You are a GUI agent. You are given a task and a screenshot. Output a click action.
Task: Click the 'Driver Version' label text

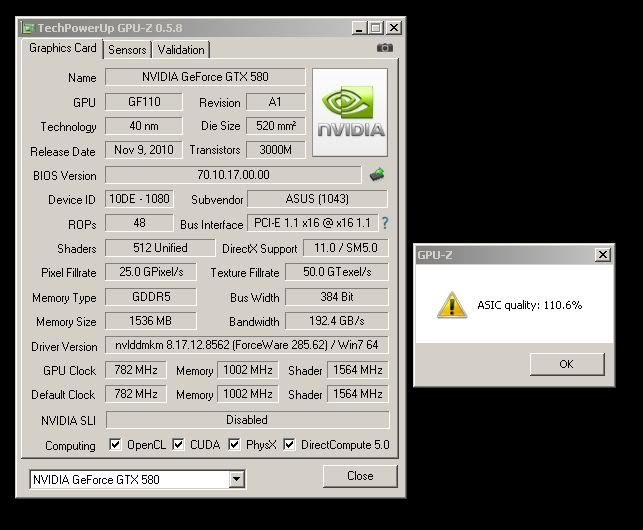pos(64,347)
